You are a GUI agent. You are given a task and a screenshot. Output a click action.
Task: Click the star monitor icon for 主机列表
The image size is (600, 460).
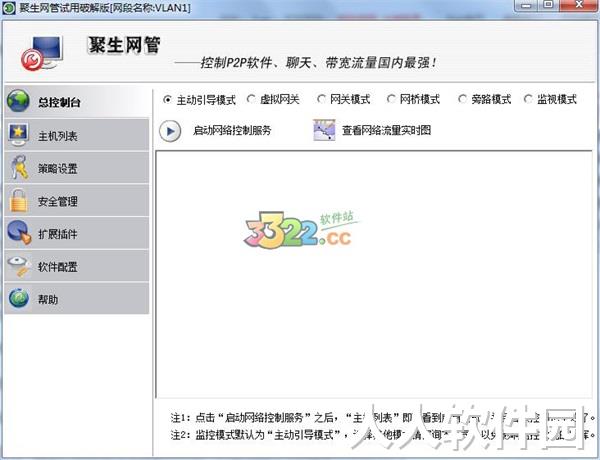(18, 134)
